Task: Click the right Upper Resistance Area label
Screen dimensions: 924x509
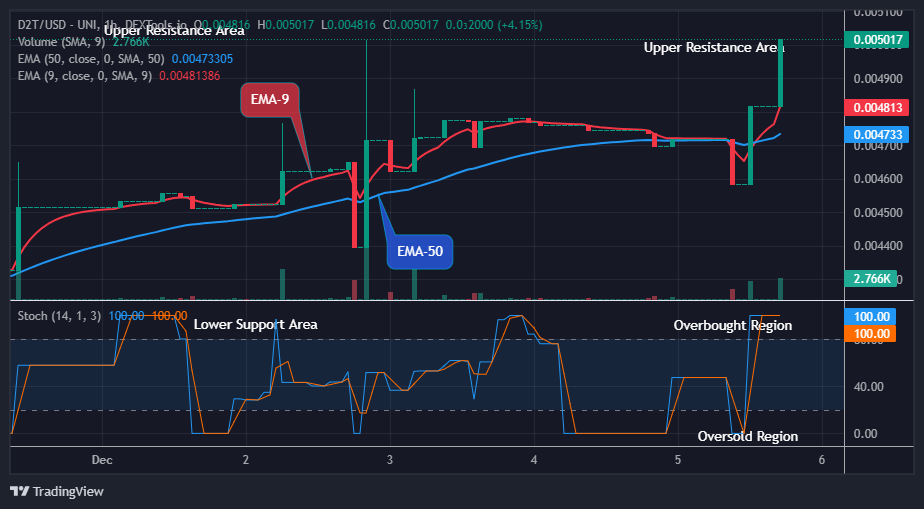Action: click(x=714, y=48)
